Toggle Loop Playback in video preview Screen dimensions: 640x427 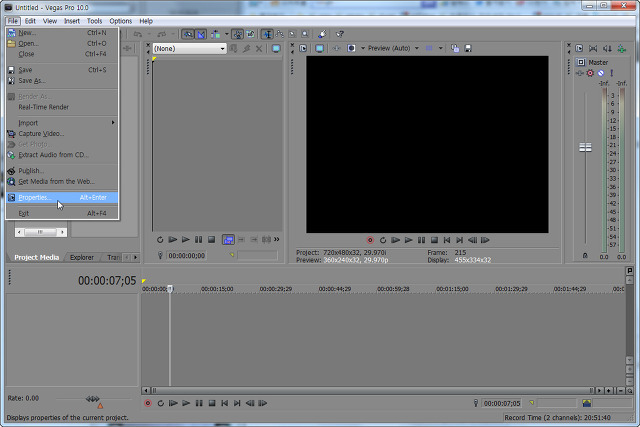(383, 240)
